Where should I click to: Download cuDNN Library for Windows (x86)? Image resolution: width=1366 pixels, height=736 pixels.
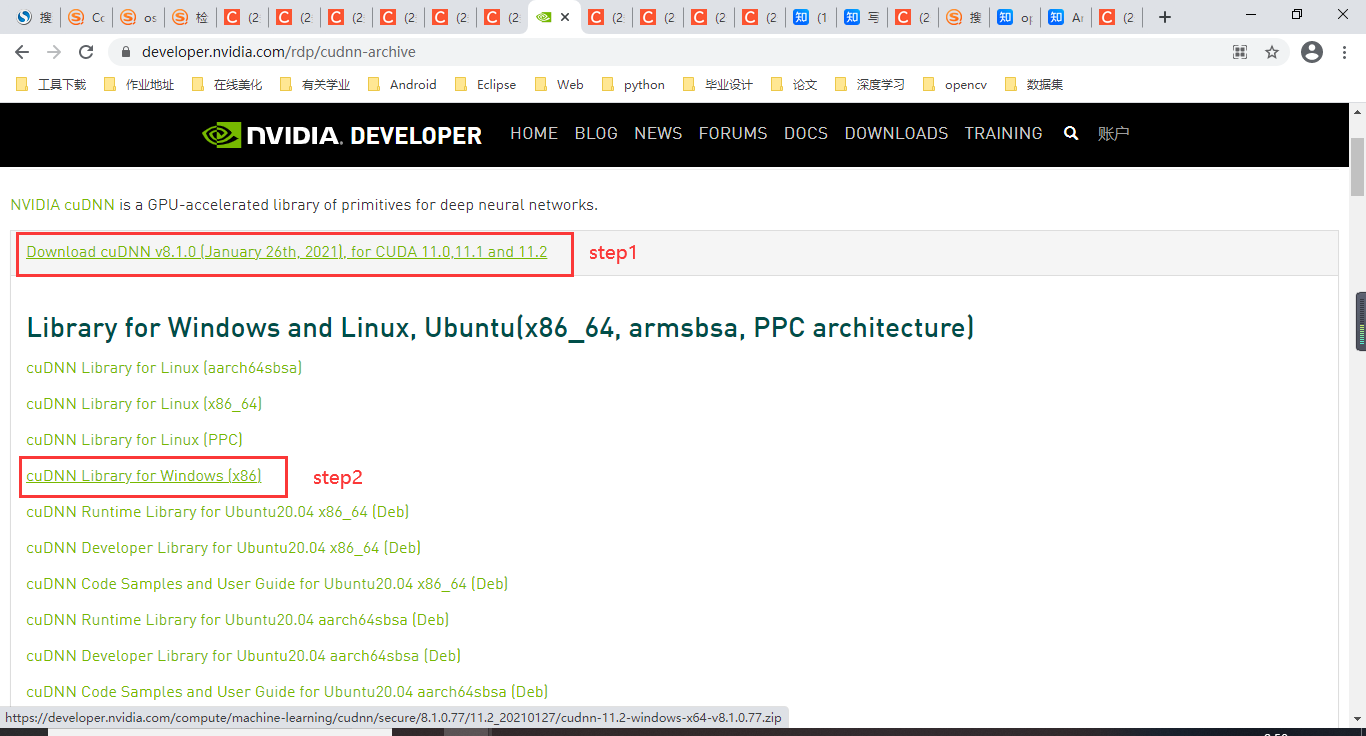[144, 476]
